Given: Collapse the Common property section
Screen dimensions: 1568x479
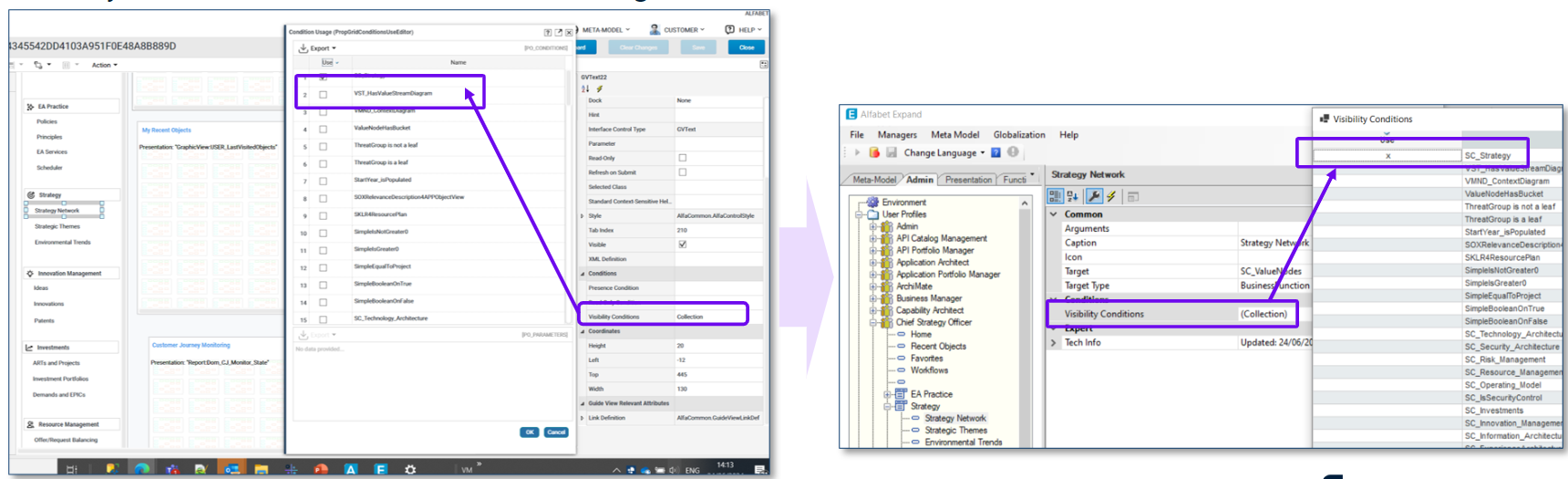Looking at the screenshot, I should (1054, 214).
